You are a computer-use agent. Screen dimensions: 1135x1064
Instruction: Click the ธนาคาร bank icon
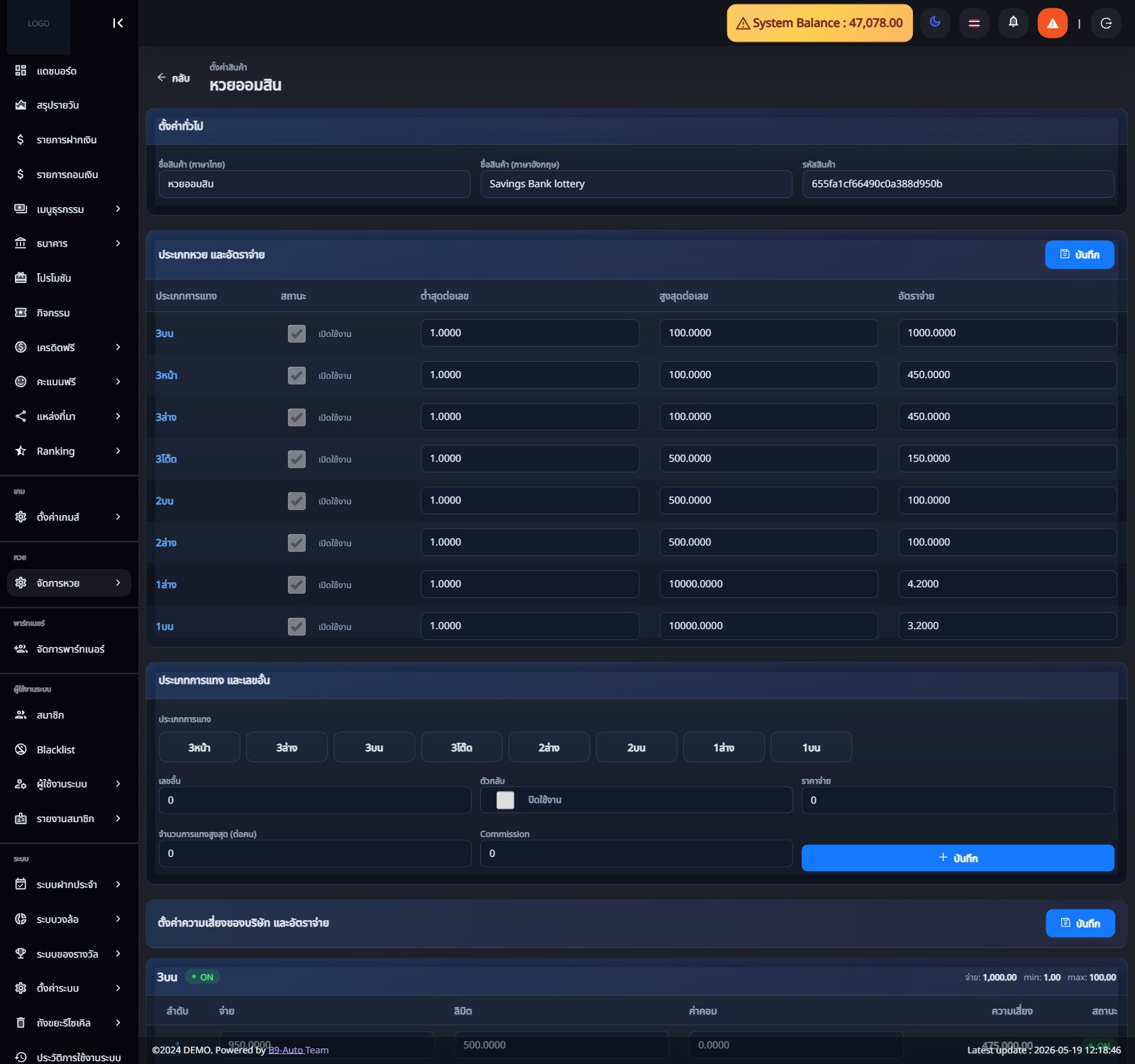coord(21,243)
